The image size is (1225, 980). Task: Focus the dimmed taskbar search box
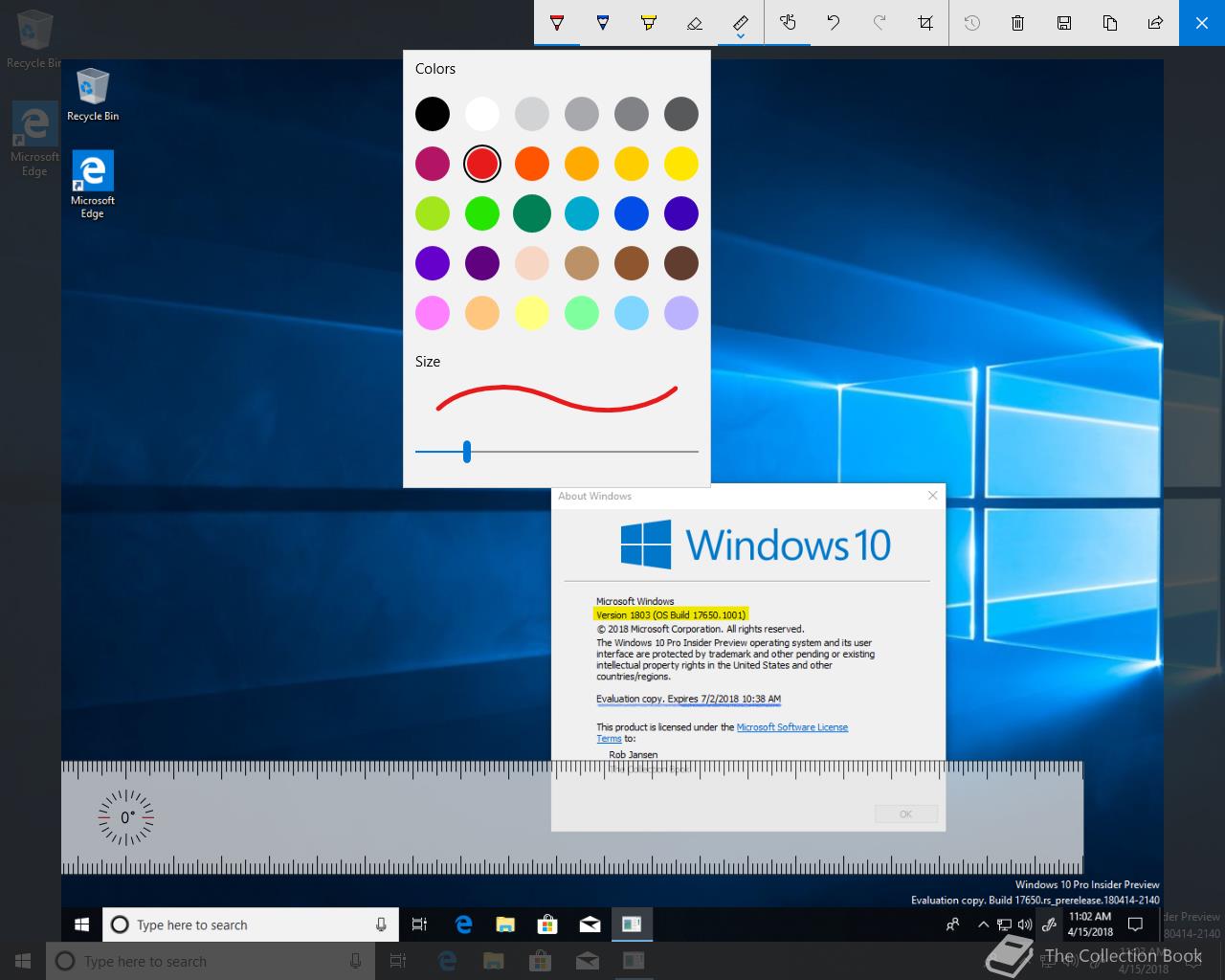(209, 961)
